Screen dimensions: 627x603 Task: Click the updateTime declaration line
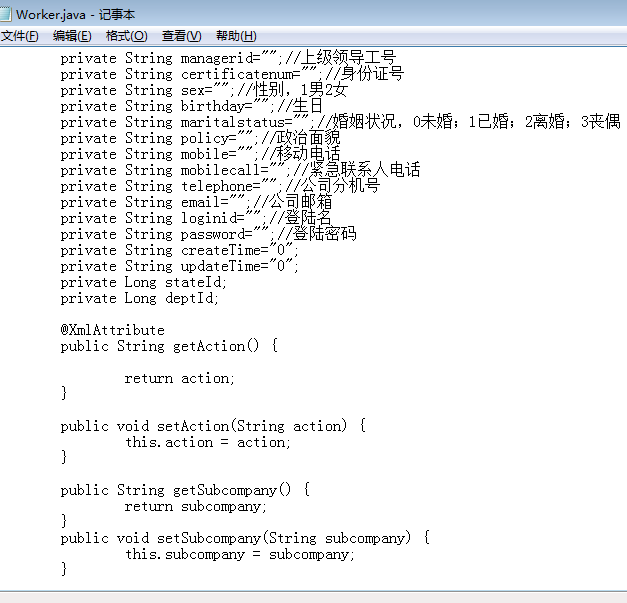point(180,266)
